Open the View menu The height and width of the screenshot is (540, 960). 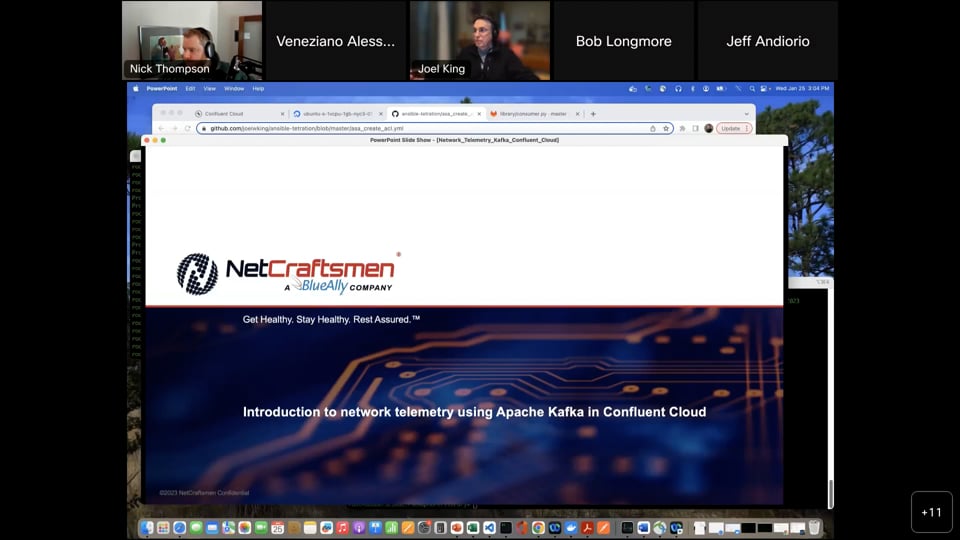tap(209, 89)
